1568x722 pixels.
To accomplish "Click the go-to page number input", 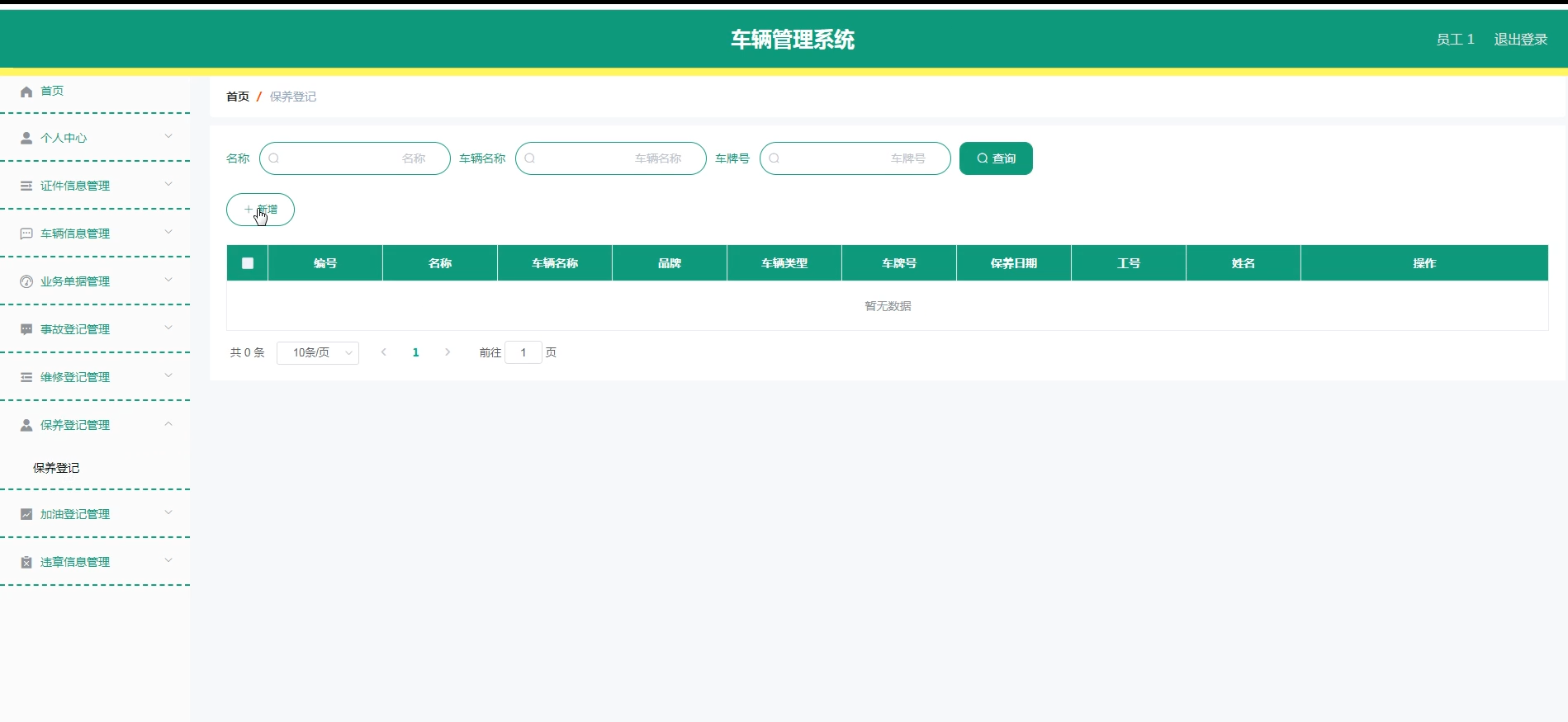I will pyautogui.click(x=523, y=352).
